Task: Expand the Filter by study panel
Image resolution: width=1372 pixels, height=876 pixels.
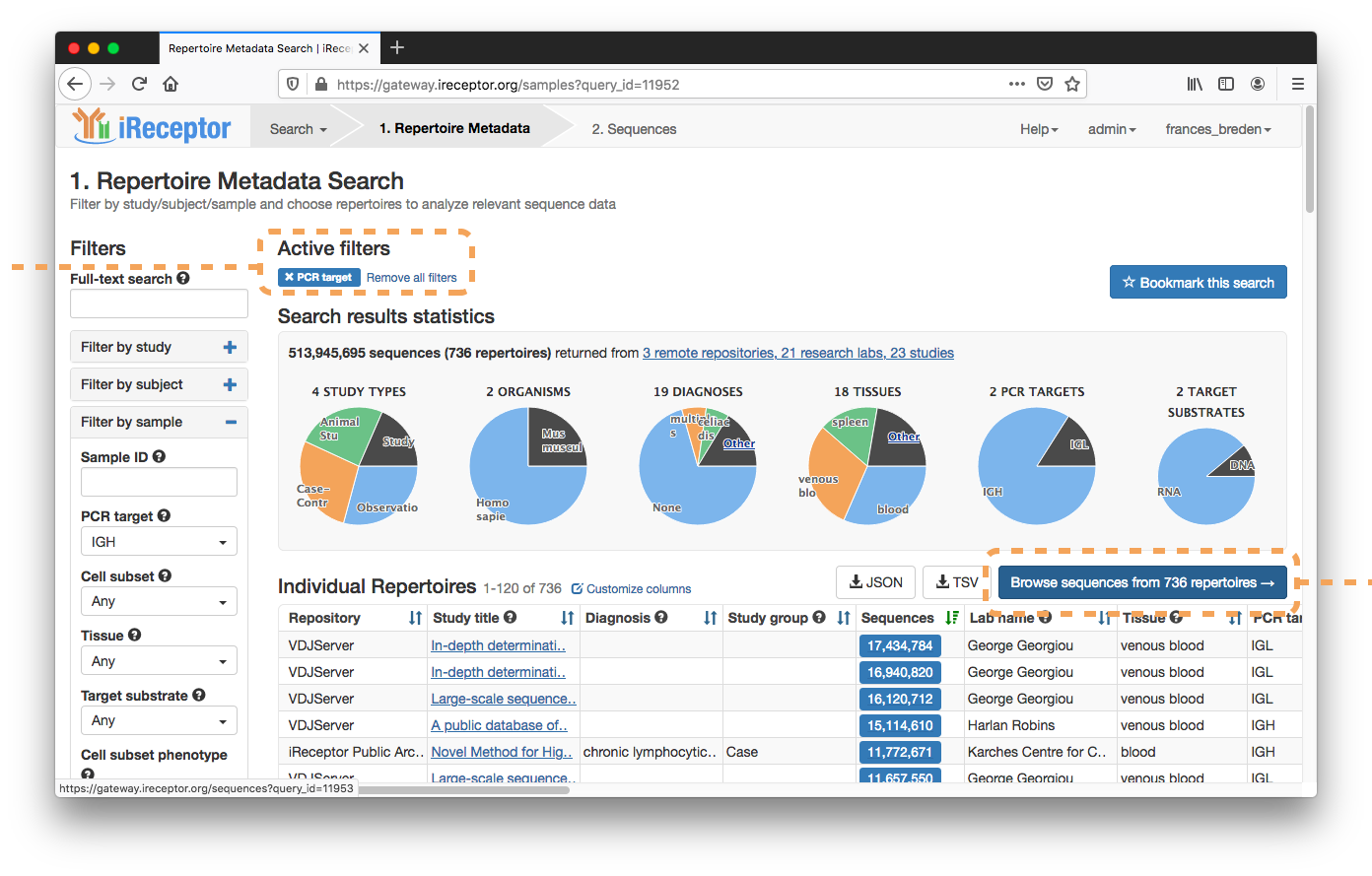Action: pos(159,347)
